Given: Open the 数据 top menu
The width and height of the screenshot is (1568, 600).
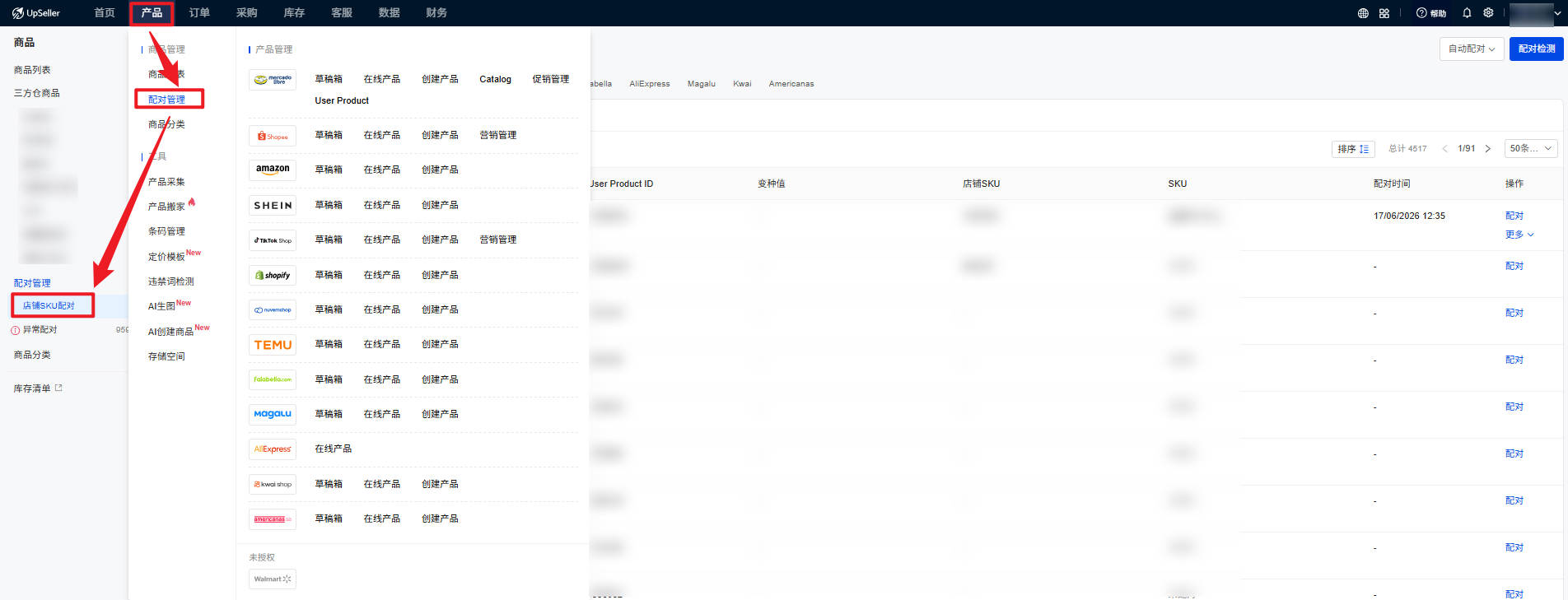Looking at the screenshot, I should 390,13.
